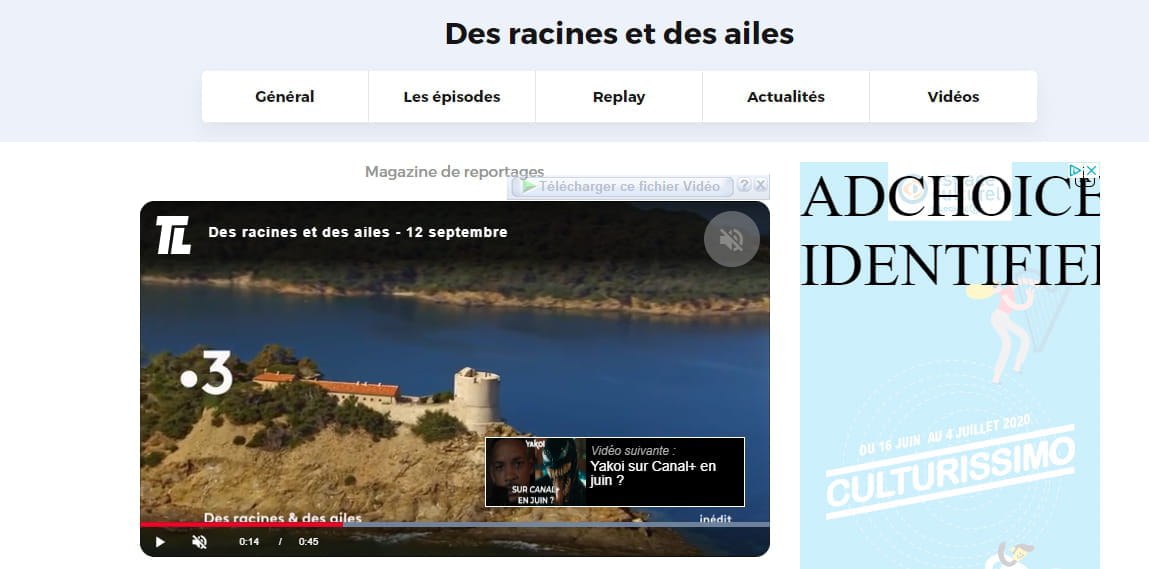The height and width of the screenshot is (569, 1149).
Task: Click the AdChoices triangle icon
Action: [1076, 171]
